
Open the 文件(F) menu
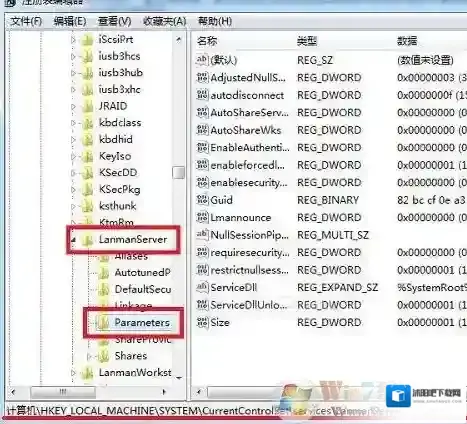point(26,22)
